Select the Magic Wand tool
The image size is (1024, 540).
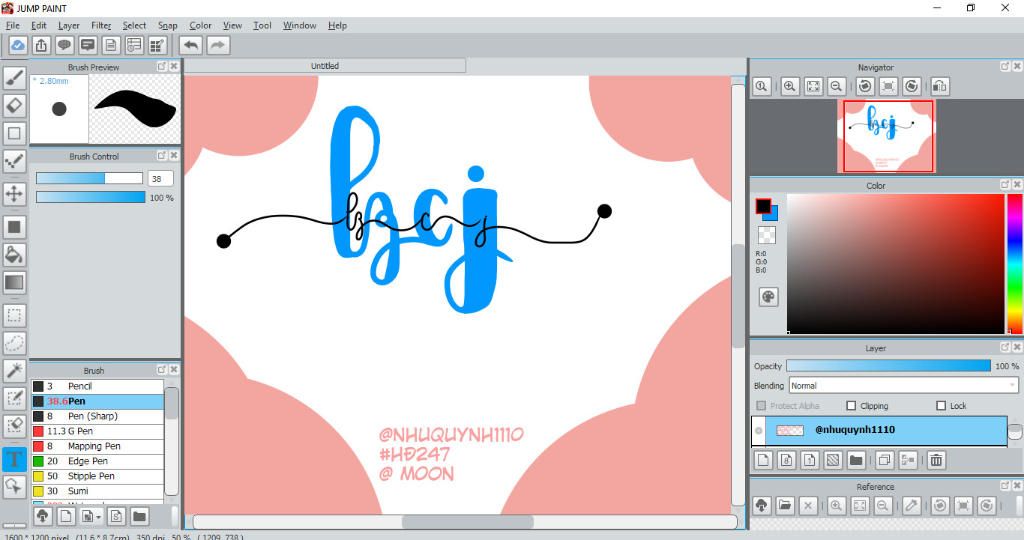[14, 370]
